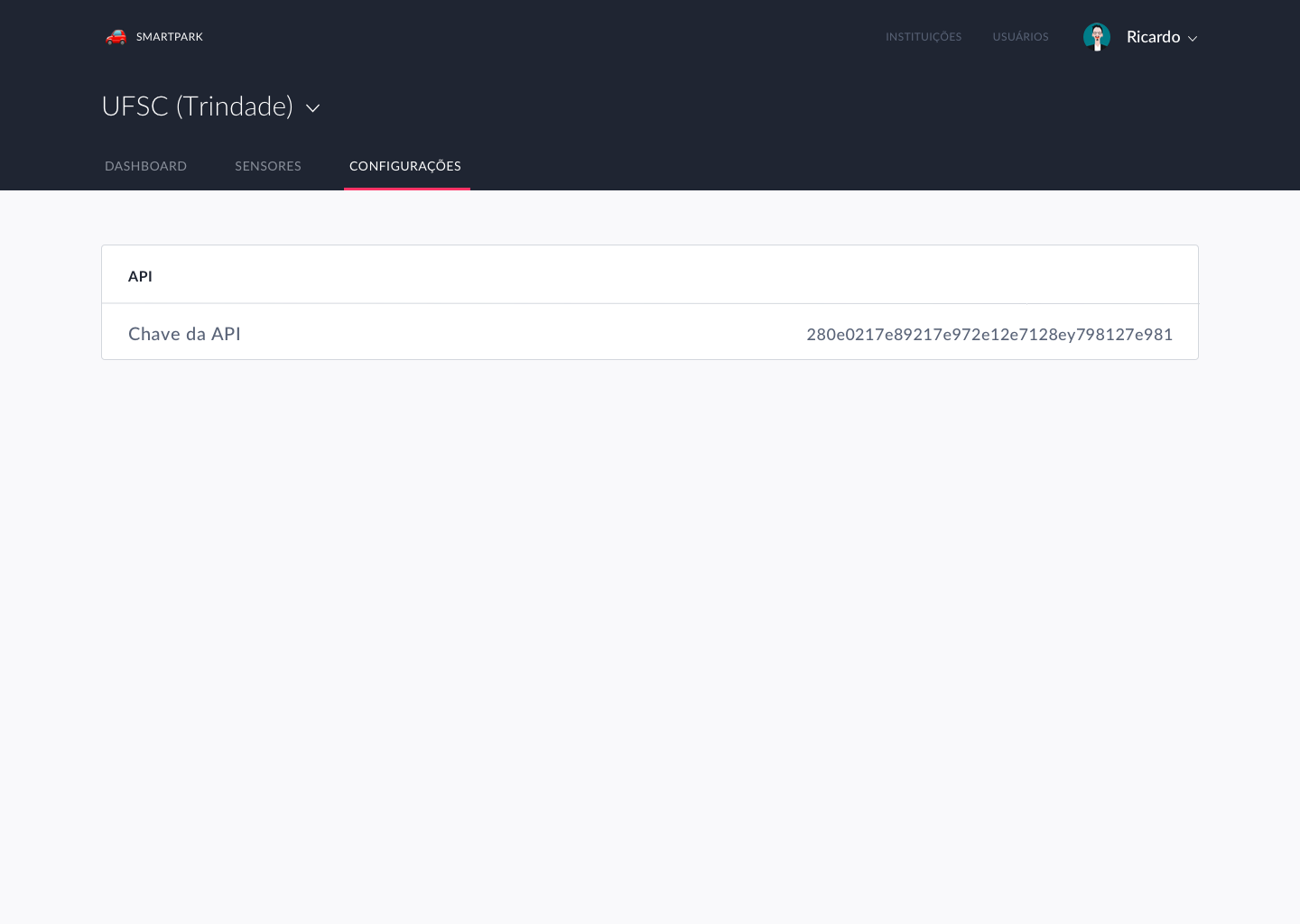Click the Ricardo username label
The width and height of the screenshot is (1300, 924).
point(1153,37)
